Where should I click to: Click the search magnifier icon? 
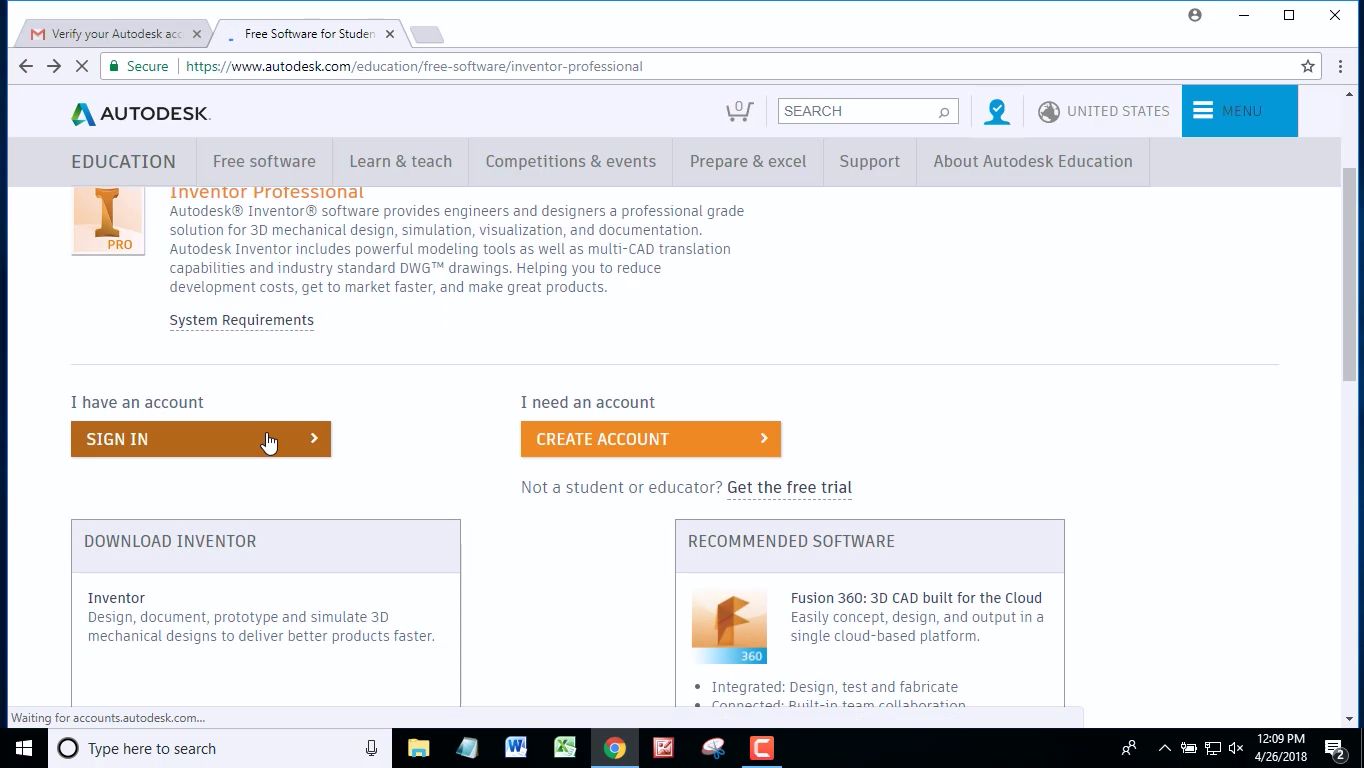point(941,112)
